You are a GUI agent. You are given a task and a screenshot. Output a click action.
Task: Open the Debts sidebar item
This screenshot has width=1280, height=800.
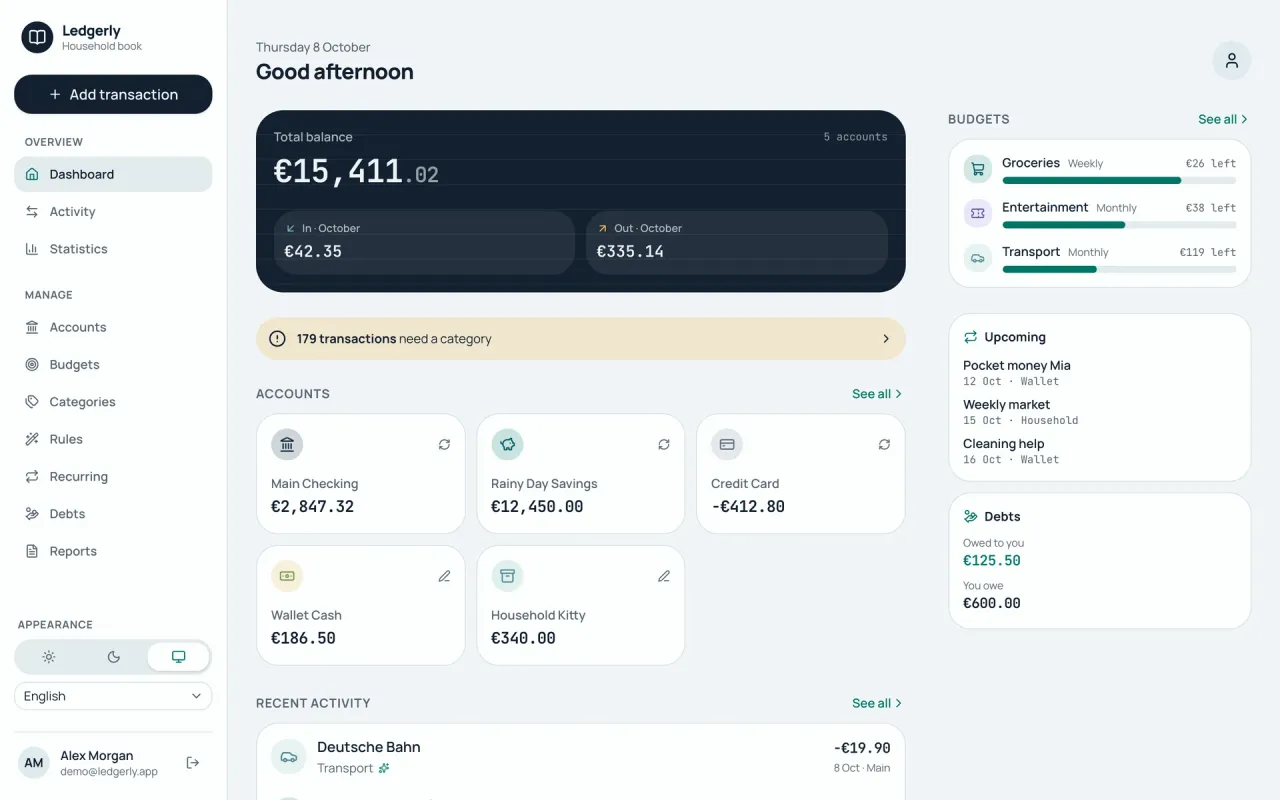point(113,514)
